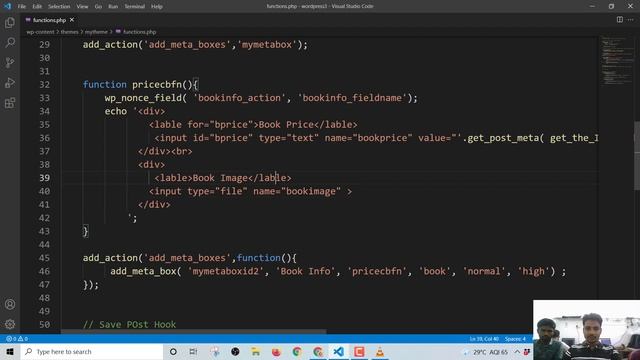
Task: Click the Ln 39, Col 40 status item
Action: tap(484, 339)
